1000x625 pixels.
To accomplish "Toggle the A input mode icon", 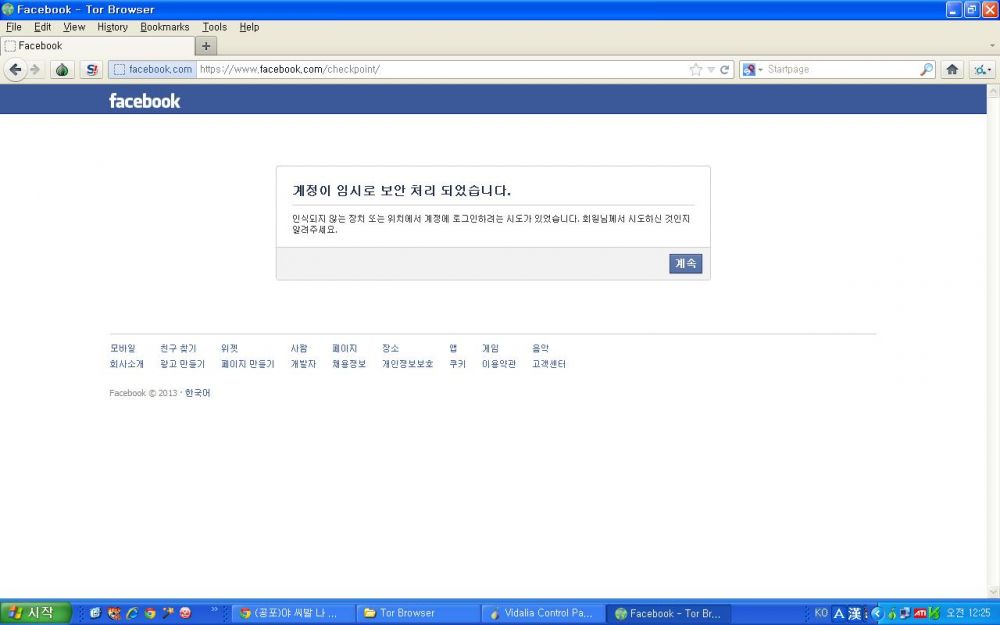I will (x=839, y=614).
